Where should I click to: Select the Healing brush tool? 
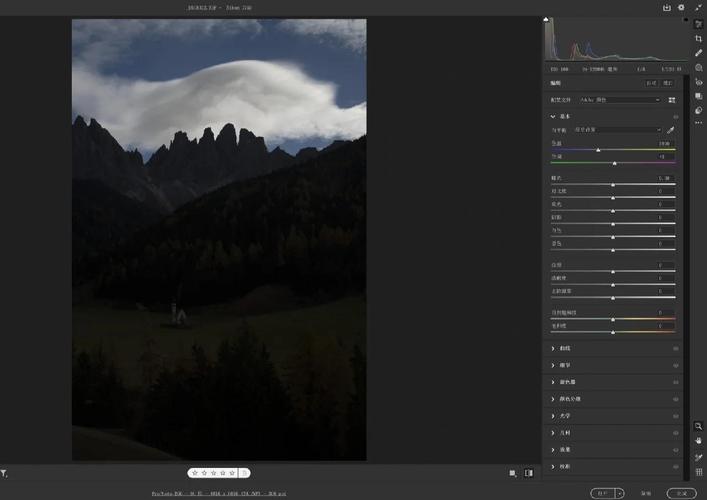pyautogui.click(x=698, y=53)
